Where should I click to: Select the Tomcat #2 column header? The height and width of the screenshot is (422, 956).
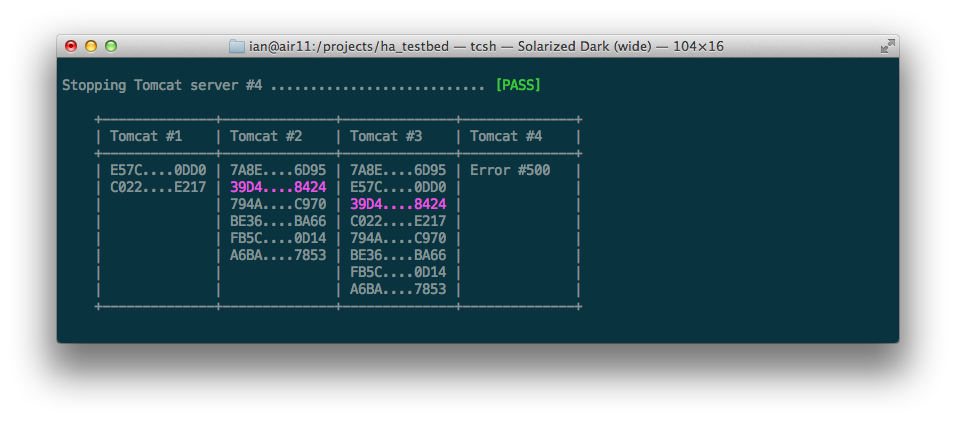click(266, 136)
